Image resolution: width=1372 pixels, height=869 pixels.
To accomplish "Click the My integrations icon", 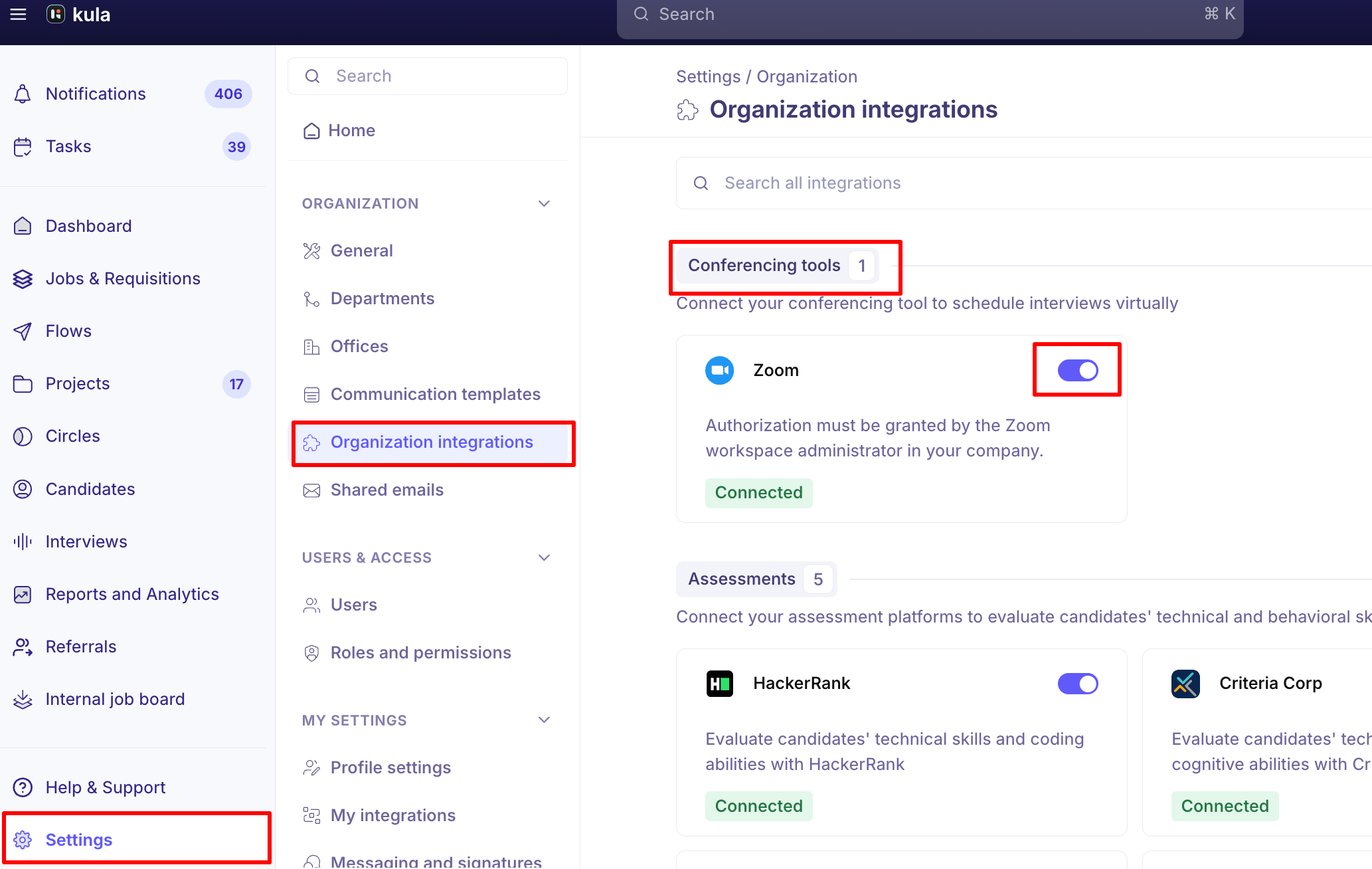I will (x=311, y=815).
